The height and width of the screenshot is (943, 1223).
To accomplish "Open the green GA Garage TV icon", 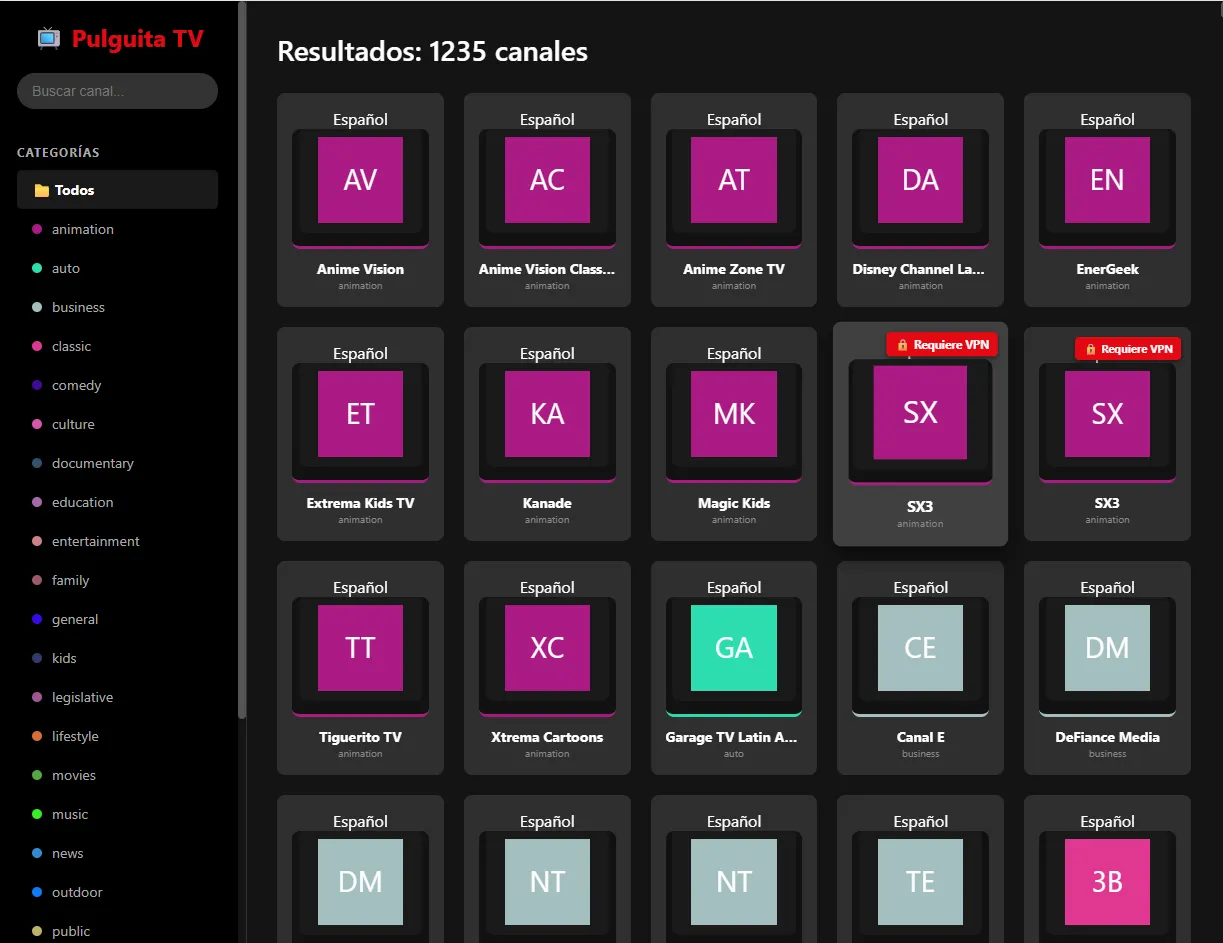I will [733, 648].
